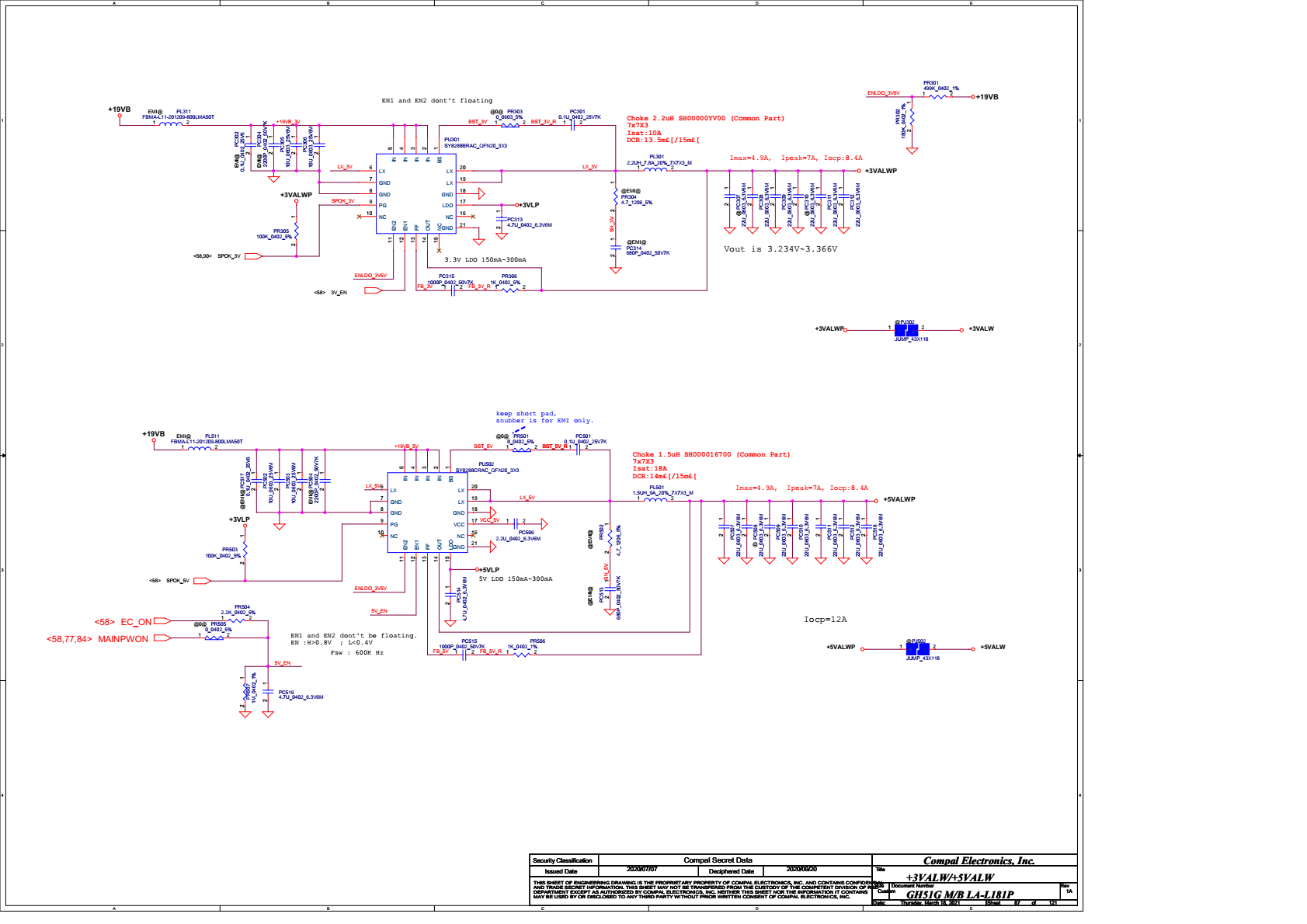Screen dimensions: 1307x924
Task: Select the deciphered date '2020/09/20'
Action: tap(801, 870)
